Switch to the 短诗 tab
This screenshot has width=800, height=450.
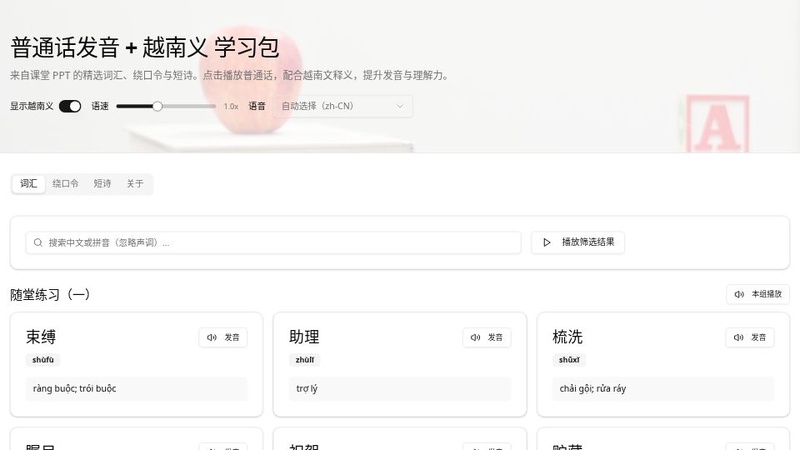click(x=102, y=184)
